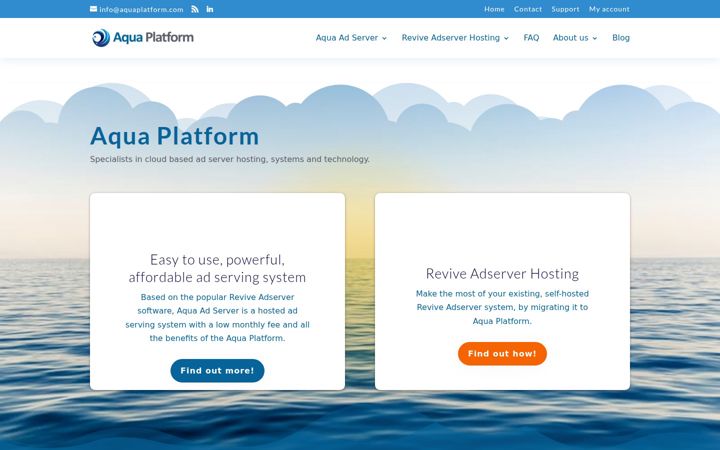
Task: Click the orange Find out how! button
Action: pos(502,354)
